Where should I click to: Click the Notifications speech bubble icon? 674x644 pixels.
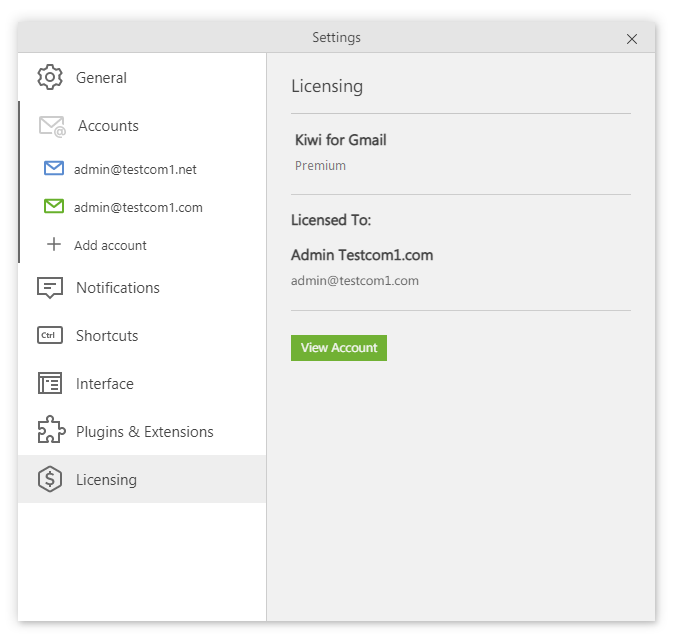pyautogui.click(x=50, y=288)
